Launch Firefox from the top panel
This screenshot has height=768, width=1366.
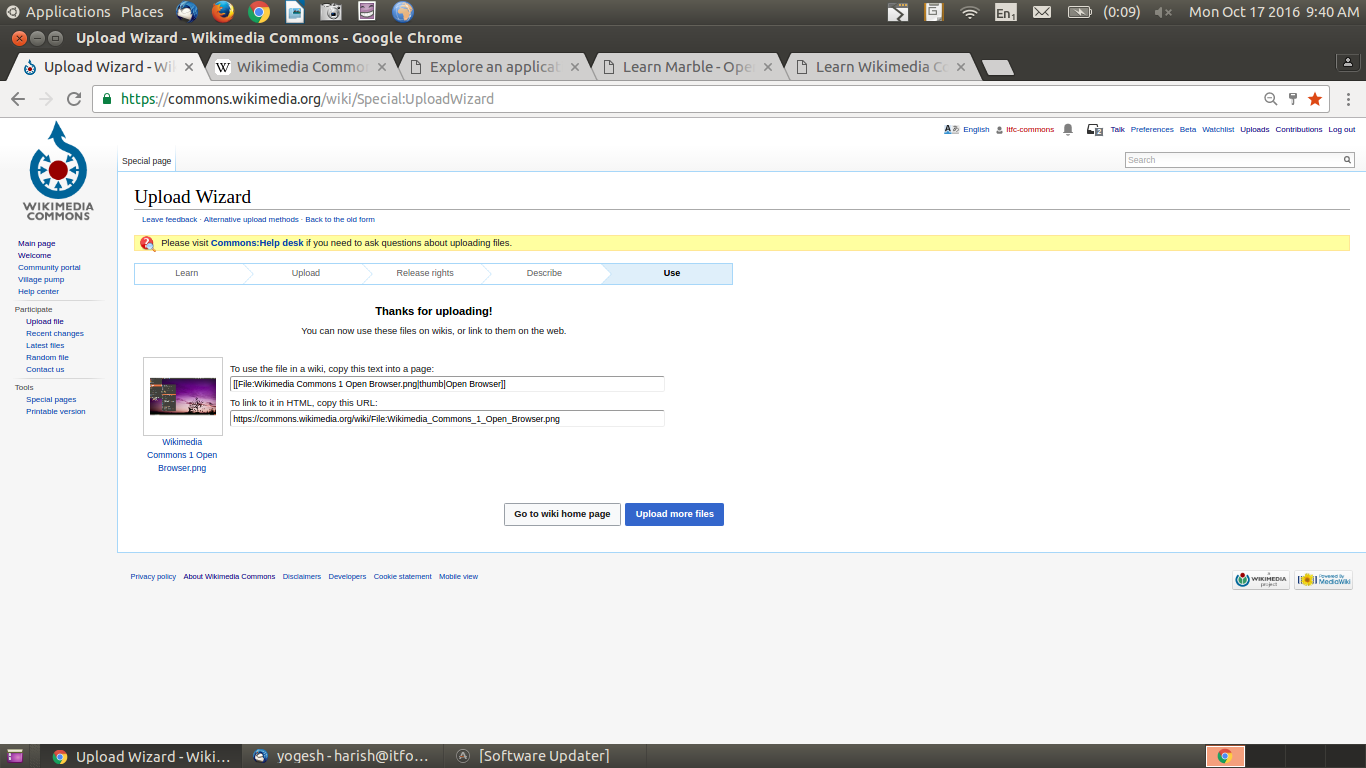click(x=222, y=12)
